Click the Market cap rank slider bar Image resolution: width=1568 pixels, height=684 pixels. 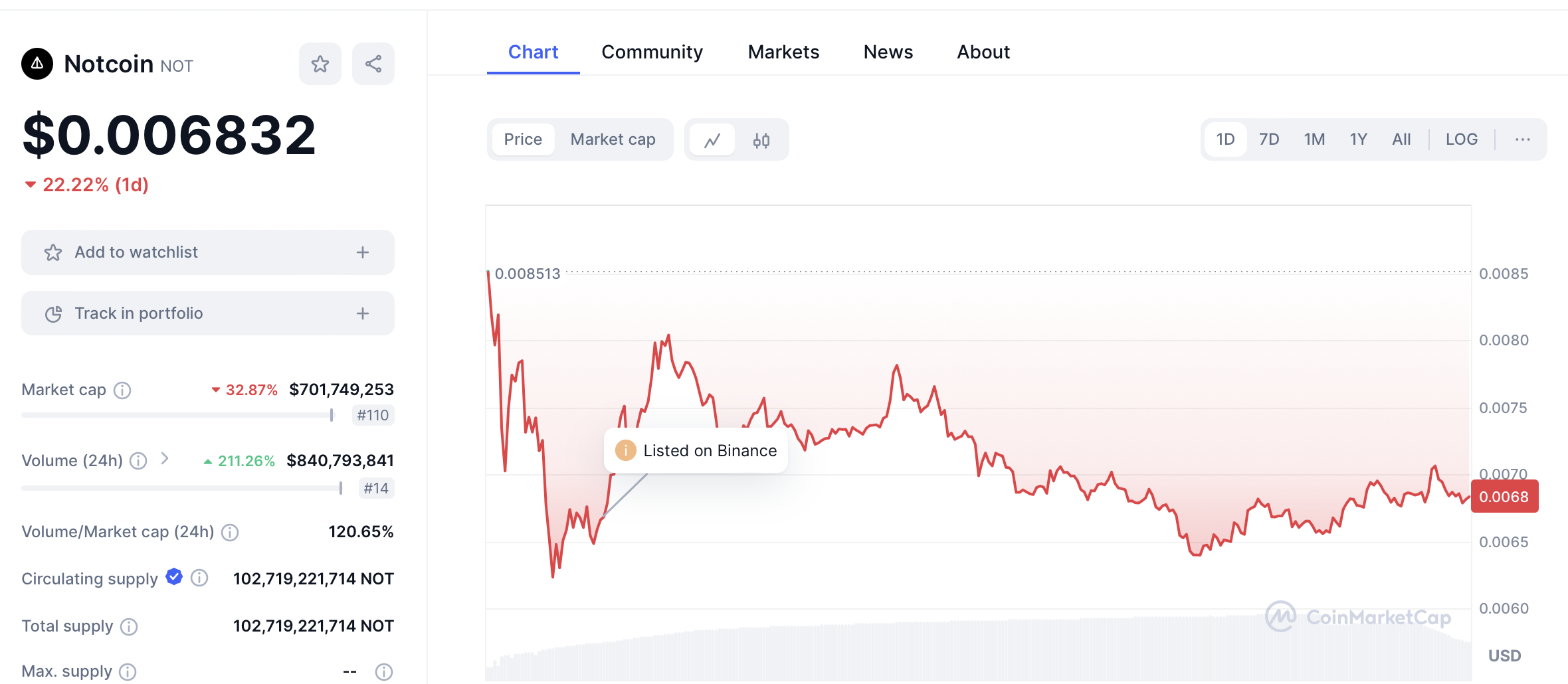tap(177, 415)
